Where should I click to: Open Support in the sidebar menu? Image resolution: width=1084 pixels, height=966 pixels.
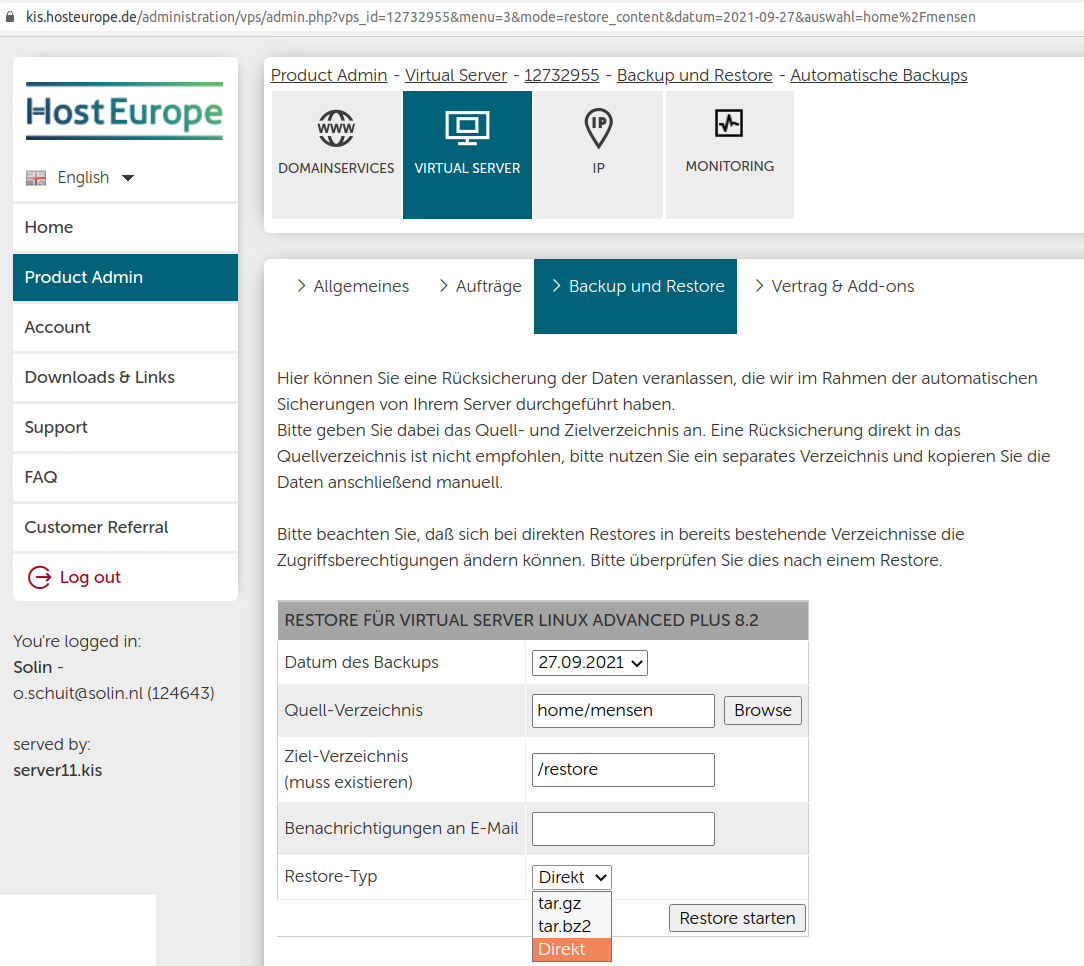tap(56, 427)
